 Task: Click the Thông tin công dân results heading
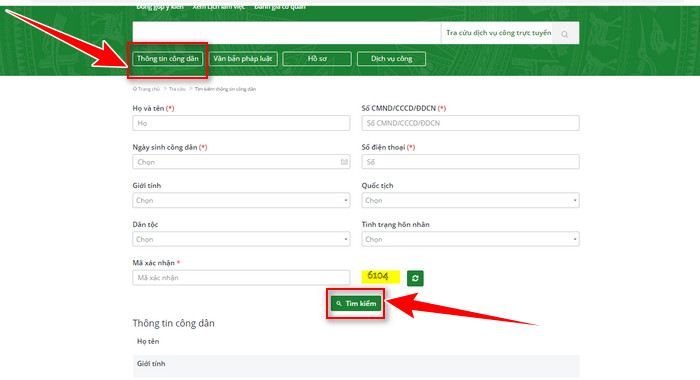tap(174, 323)
